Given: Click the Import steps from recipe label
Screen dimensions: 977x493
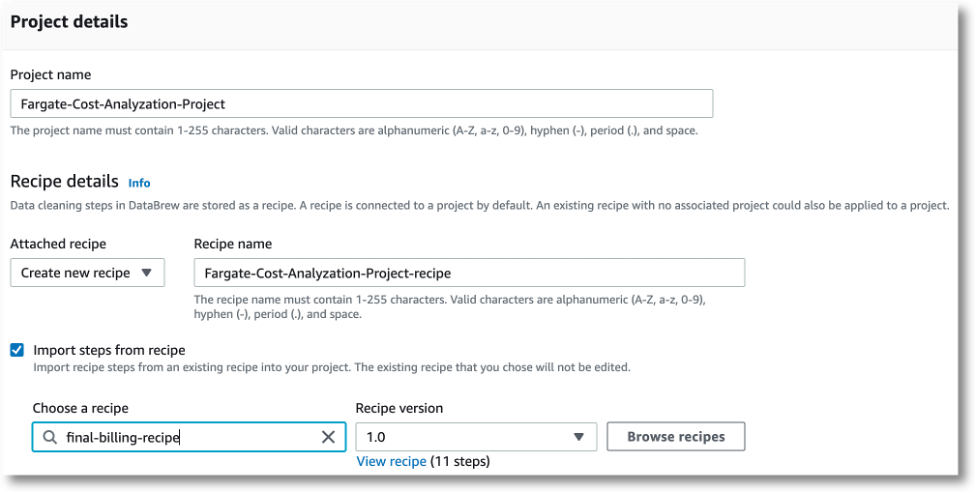Looking at the screenshot, I should click(x=109, y=350).
